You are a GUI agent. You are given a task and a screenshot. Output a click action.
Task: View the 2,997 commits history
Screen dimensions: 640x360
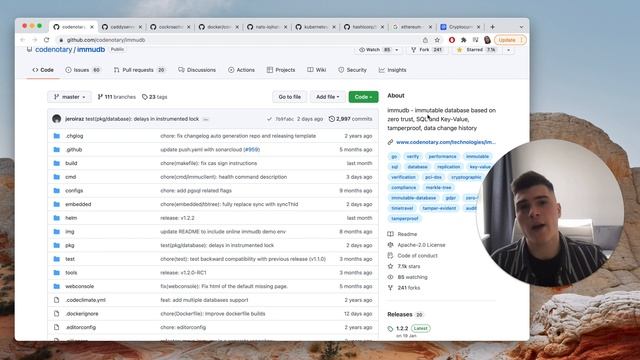coord(350,119)
